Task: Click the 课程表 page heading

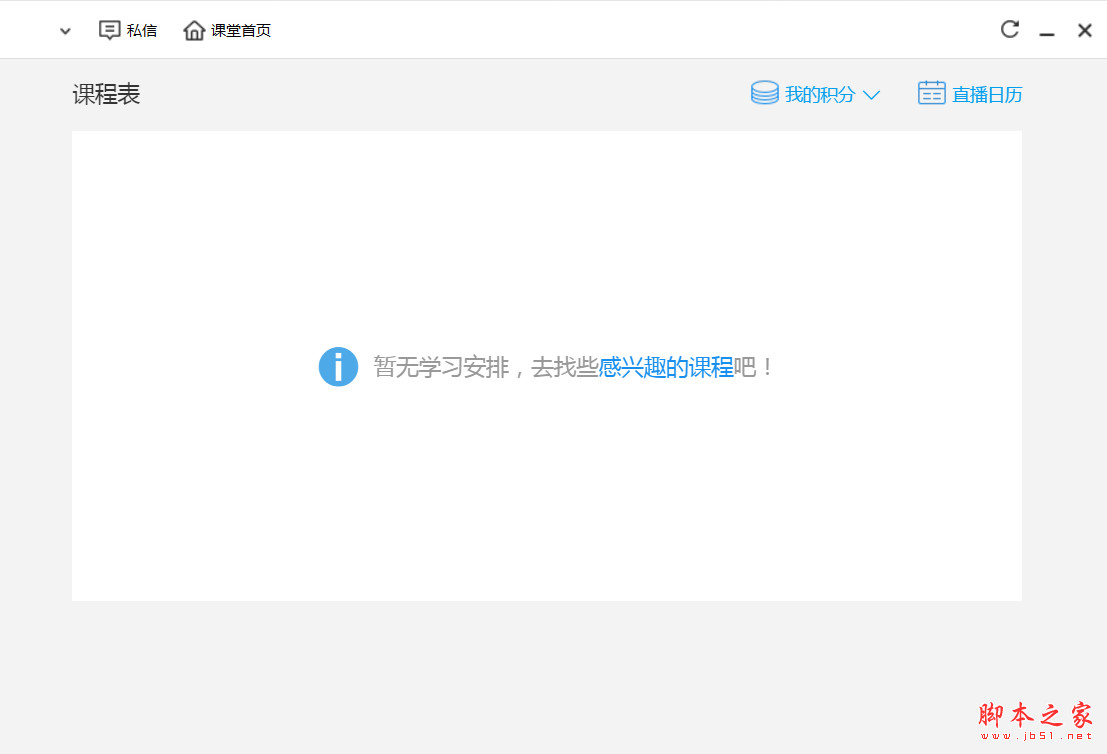Action: 106,93
